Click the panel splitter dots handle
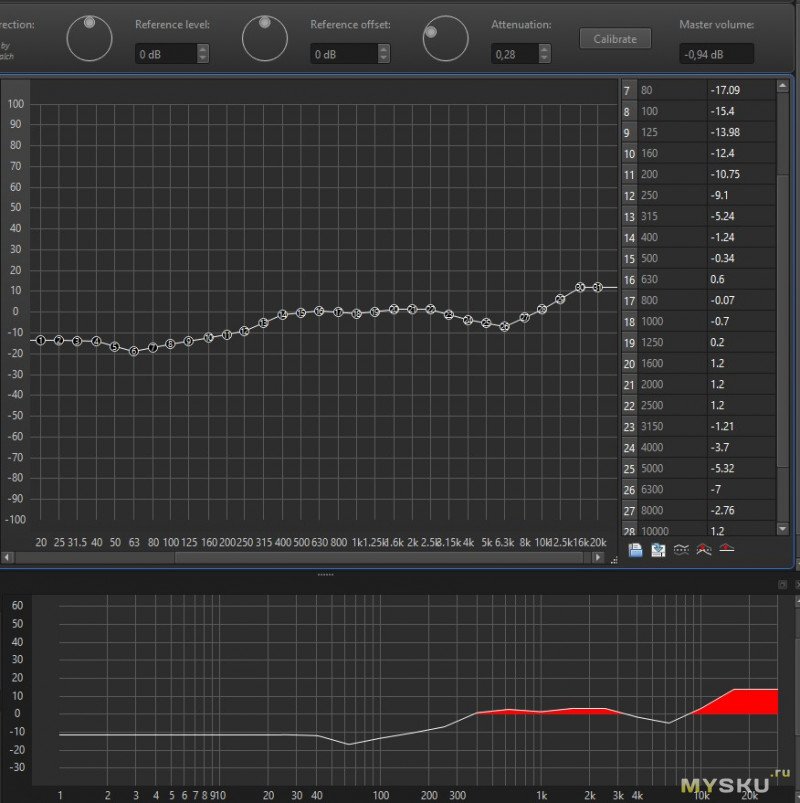Image resolution: width=800 pixels, height=803 pixels. (325, 575)
